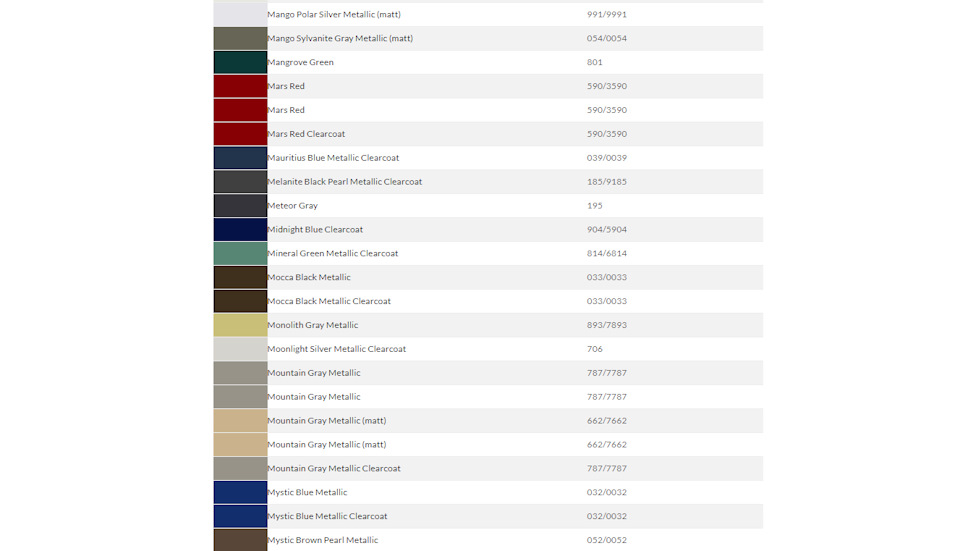Screen dimensions: 960x551
Task: Click the 'Mountain Gray Metallic Clearcoat' name
Action: point(334,468)
